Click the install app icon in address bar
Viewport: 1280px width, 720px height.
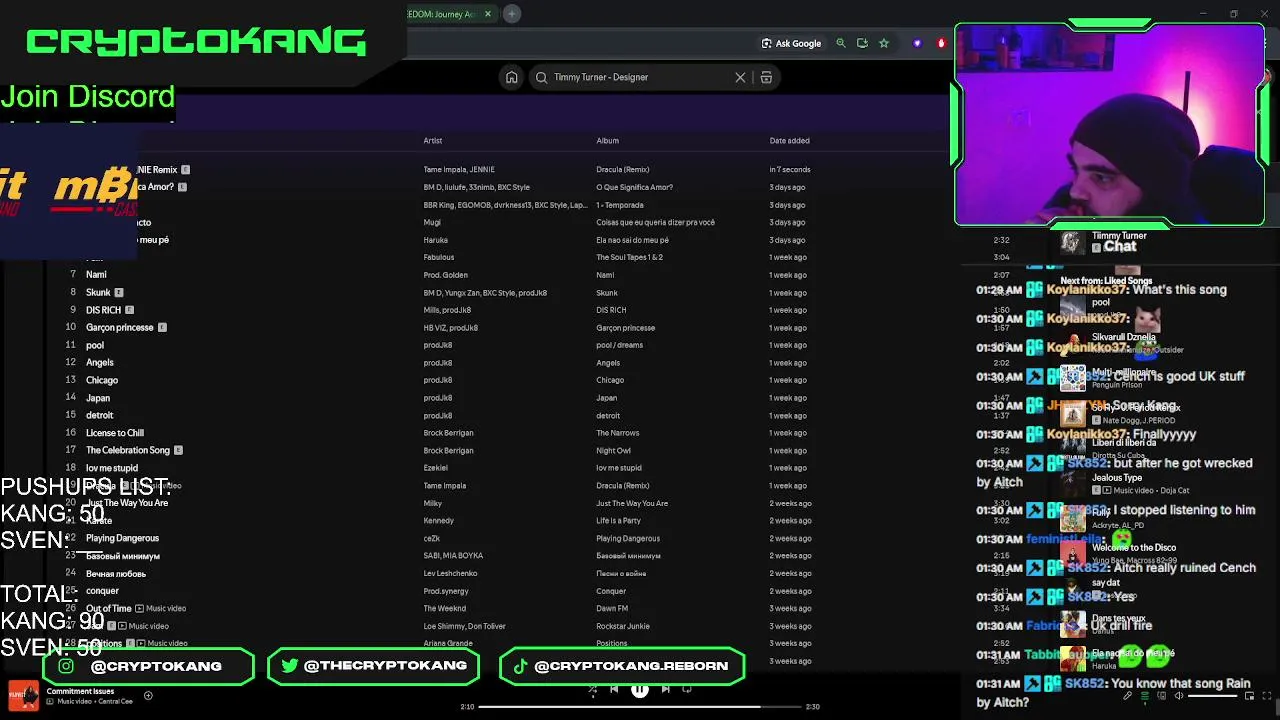862,43
